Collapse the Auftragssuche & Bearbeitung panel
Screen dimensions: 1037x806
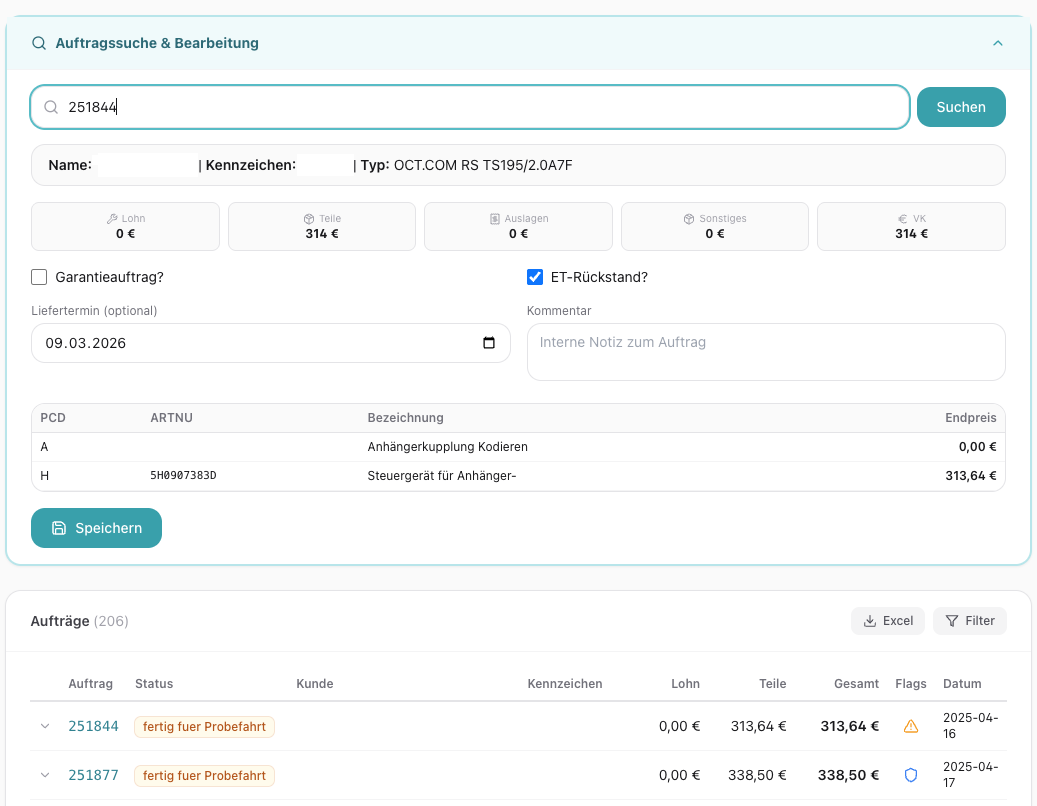click(997, 44)
